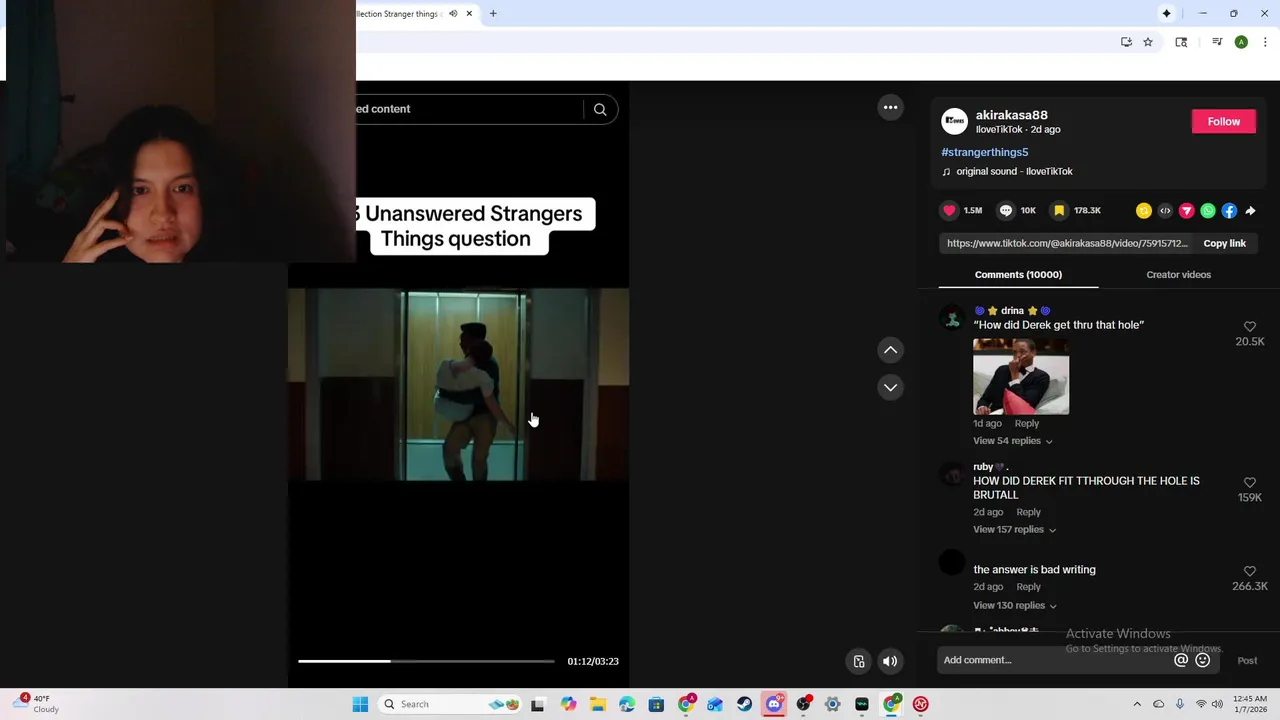Mute the video with speaker icon
This screenshot has height=720, width=1280.
click(890, 661)
